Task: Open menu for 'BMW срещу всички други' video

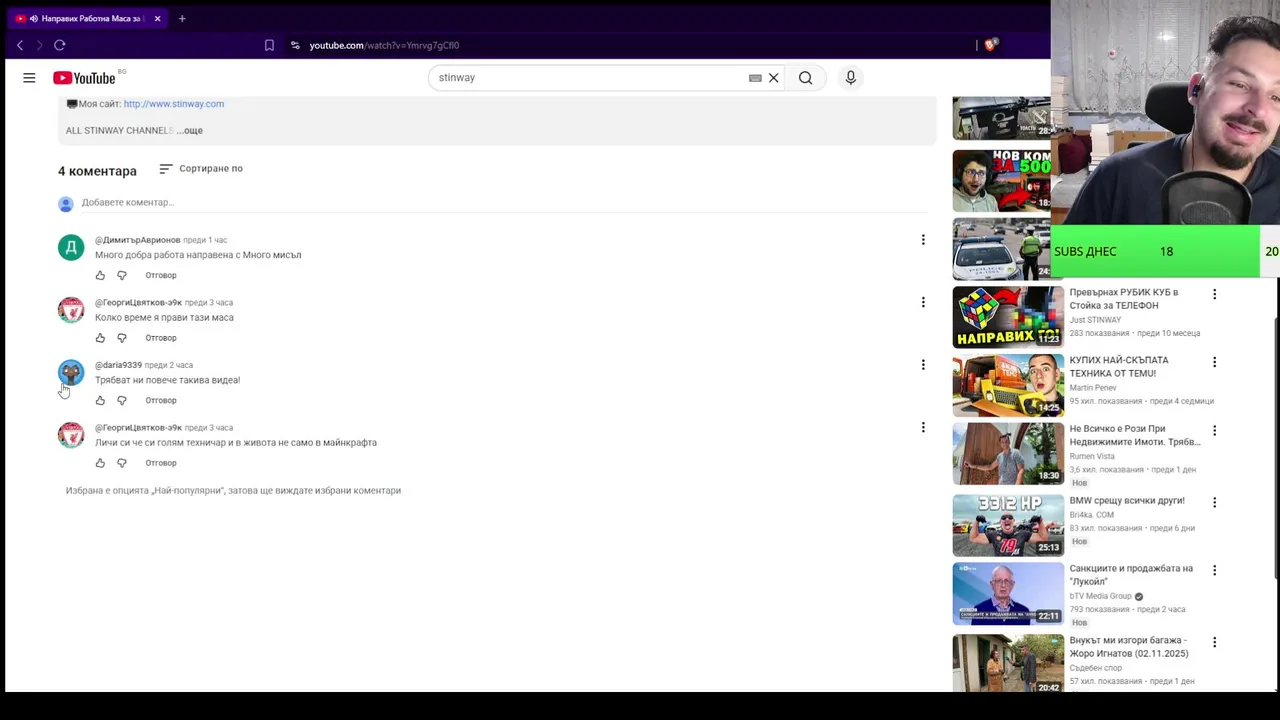Action: [1214, 502]
